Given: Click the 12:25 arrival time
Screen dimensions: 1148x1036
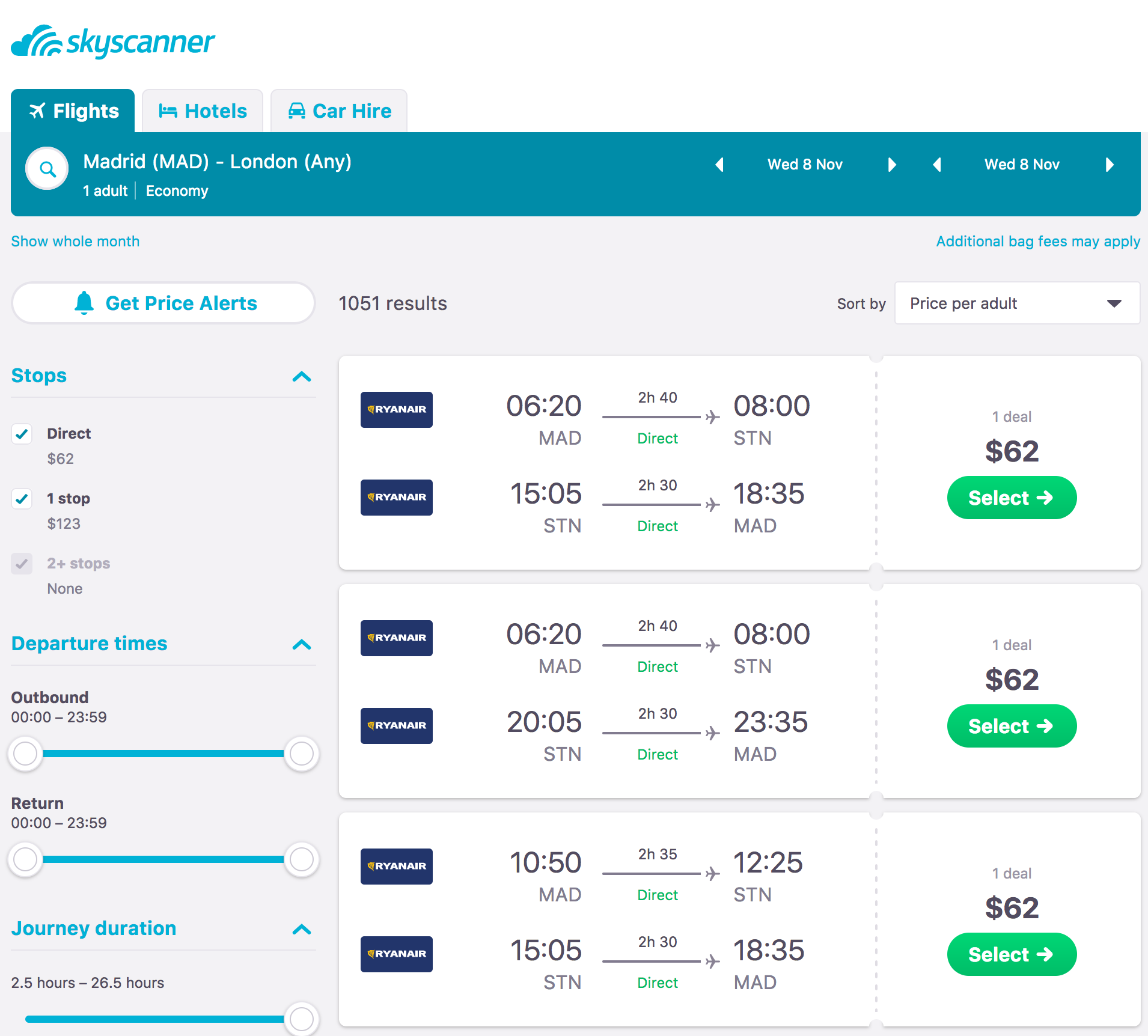Looking at the screenshot, I should pyautogui.click(x=768, y=862).
